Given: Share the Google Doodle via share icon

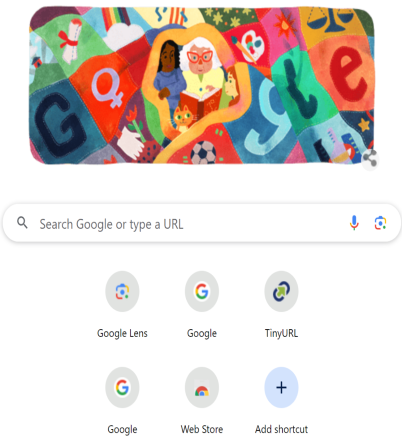Looking at the screenshot, I should click(370, 159).
